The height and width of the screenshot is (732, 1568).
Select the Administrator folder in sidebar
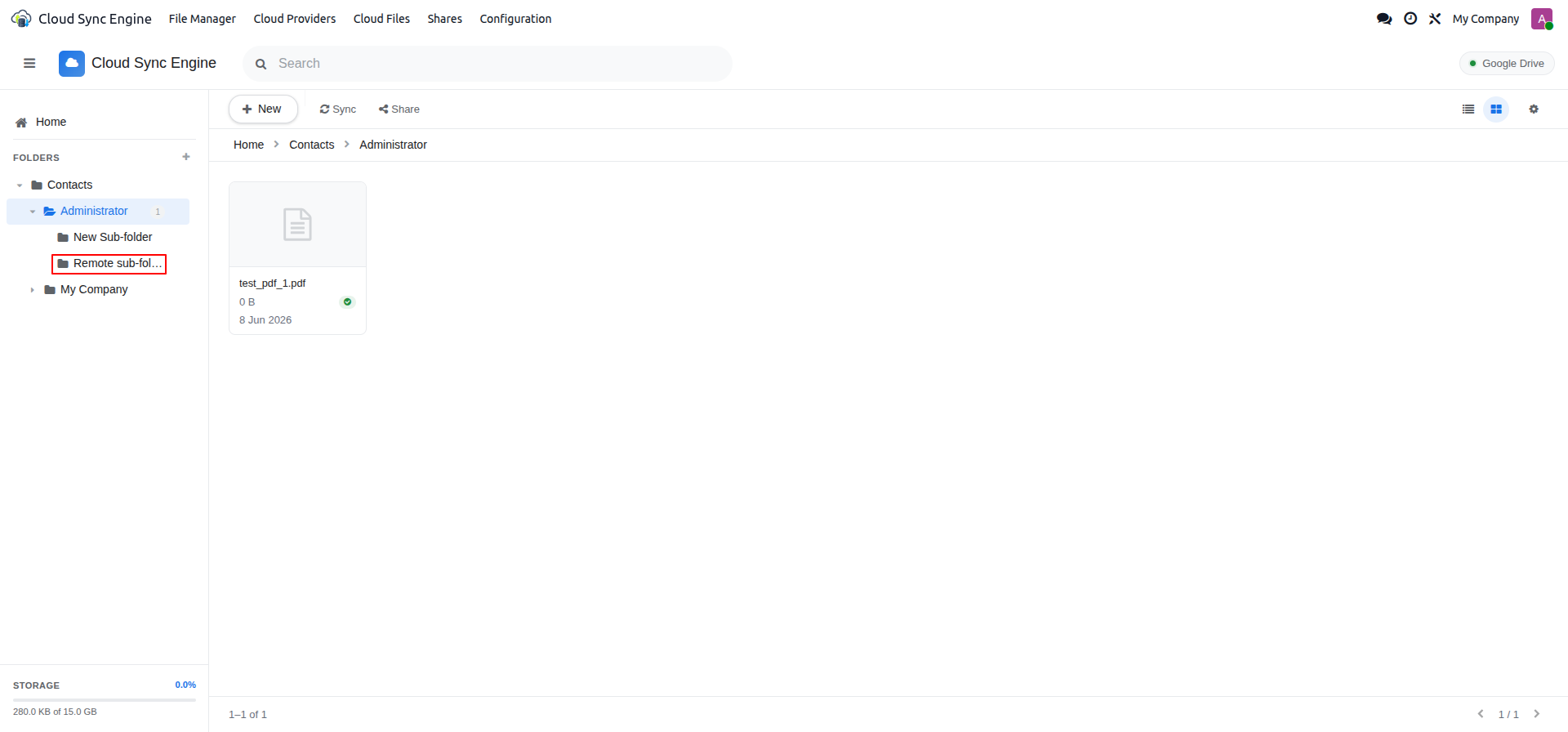coord(98,212)
